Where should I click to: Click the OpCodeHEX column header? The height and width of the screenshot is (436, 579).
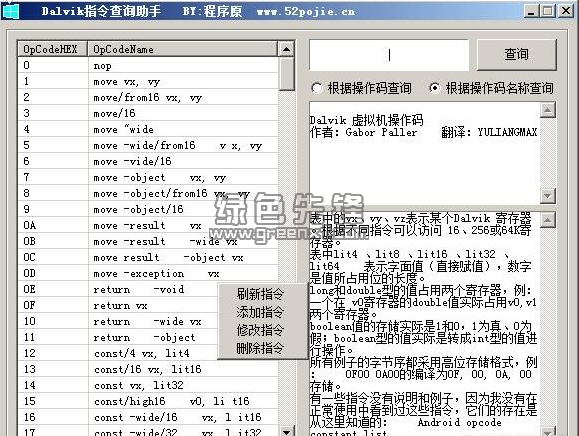(53, 49)
